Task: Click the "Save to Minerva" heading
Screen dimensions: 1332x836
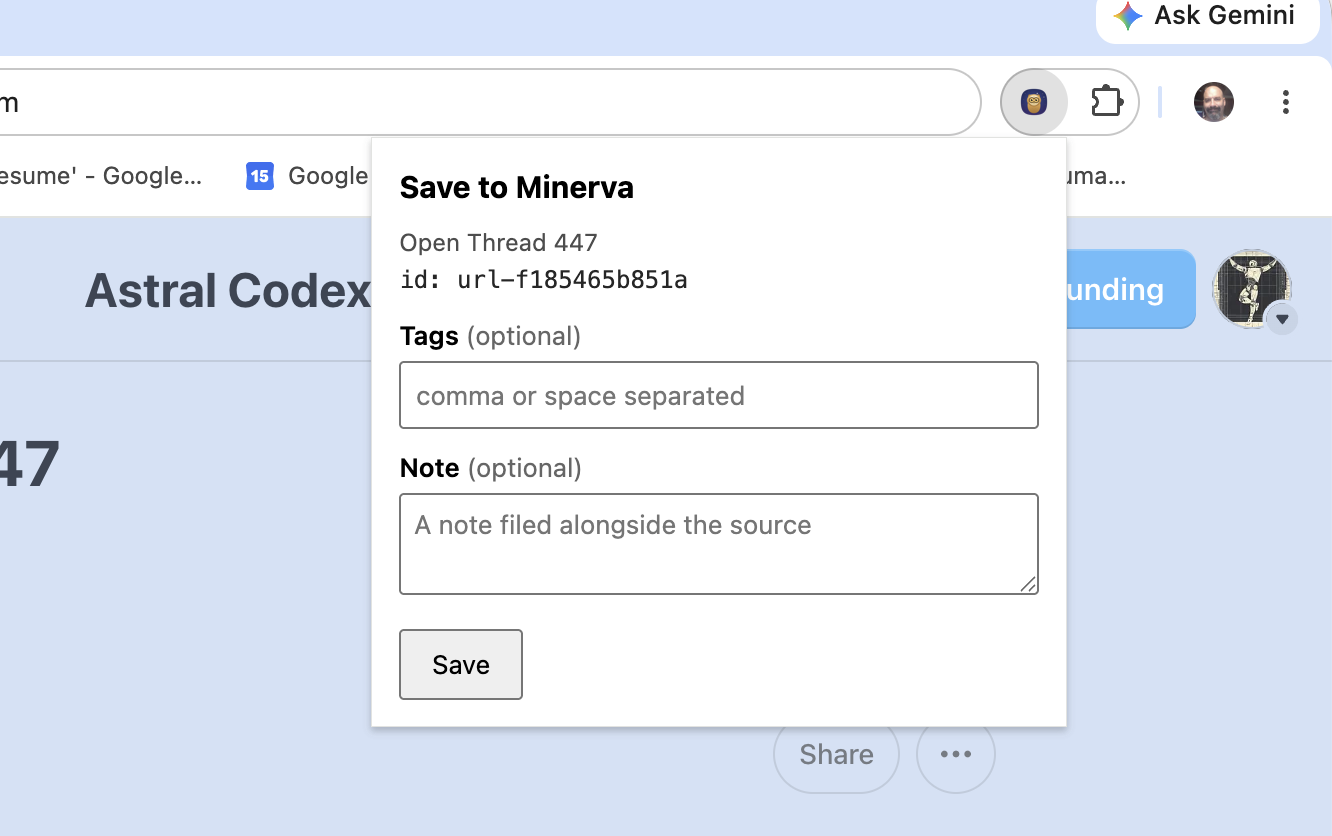Action: click(517, 188)
